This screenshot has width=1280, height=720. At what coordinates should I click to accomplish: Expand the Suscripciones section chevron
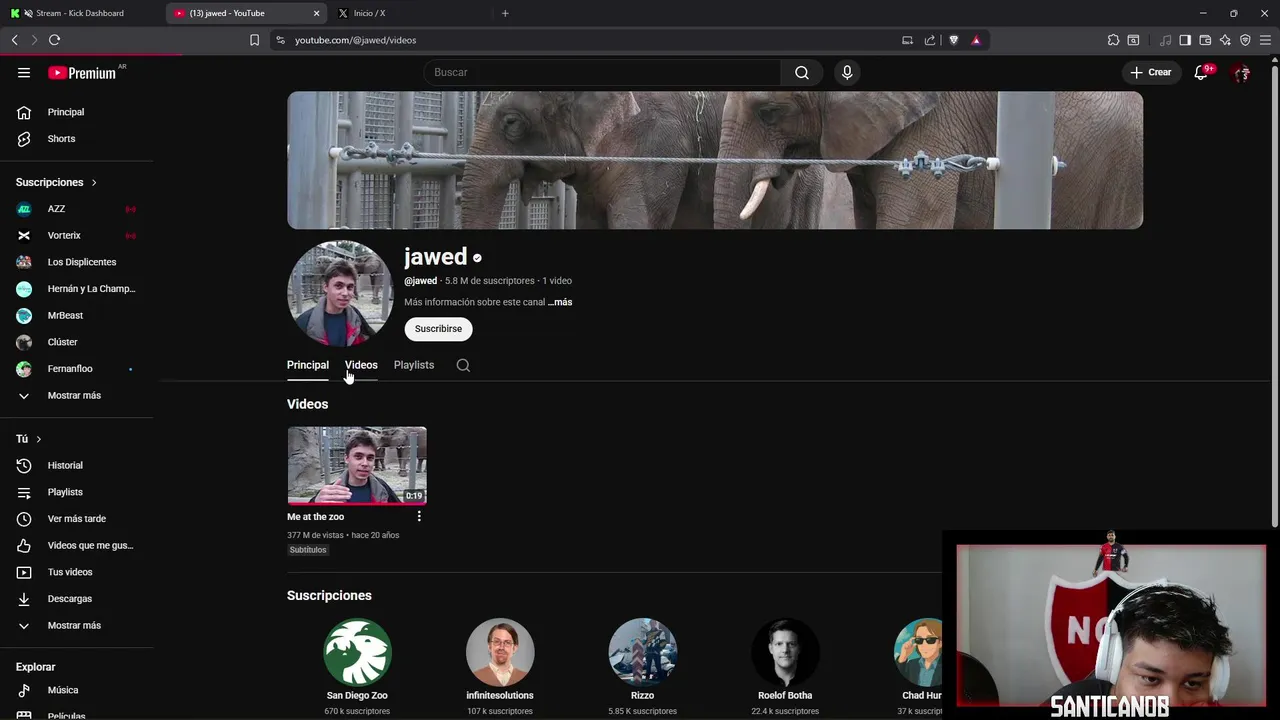[x=94, y=182]
